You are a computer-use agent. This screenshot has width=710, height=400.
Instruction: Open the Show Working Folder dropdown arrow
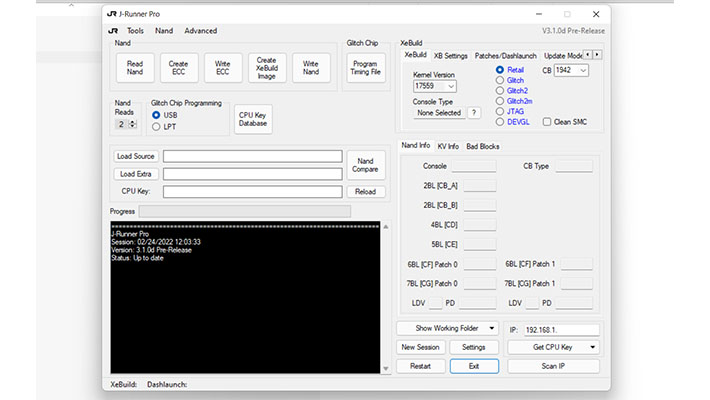(492, 328)
